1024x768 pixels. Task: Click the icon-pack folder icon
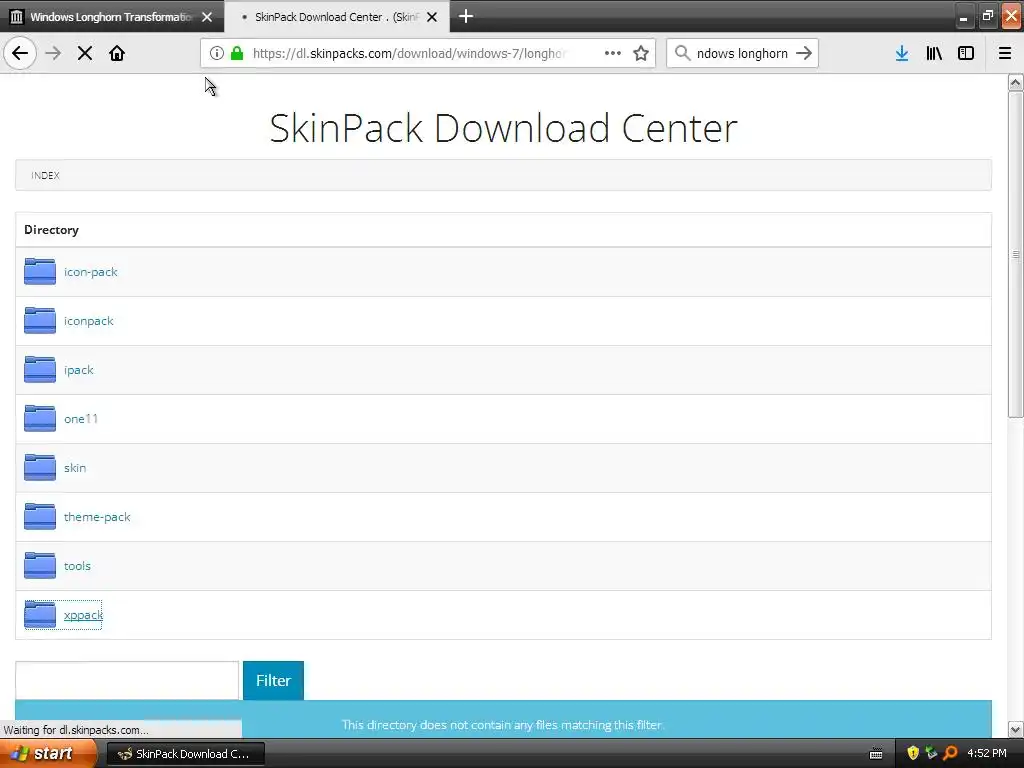tap(40, 272)
